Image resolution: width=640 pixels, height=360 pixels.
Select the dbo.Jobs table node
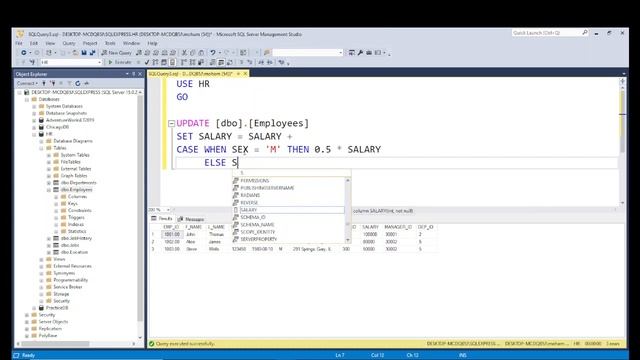pyautogui.click(x=70, y=245)
